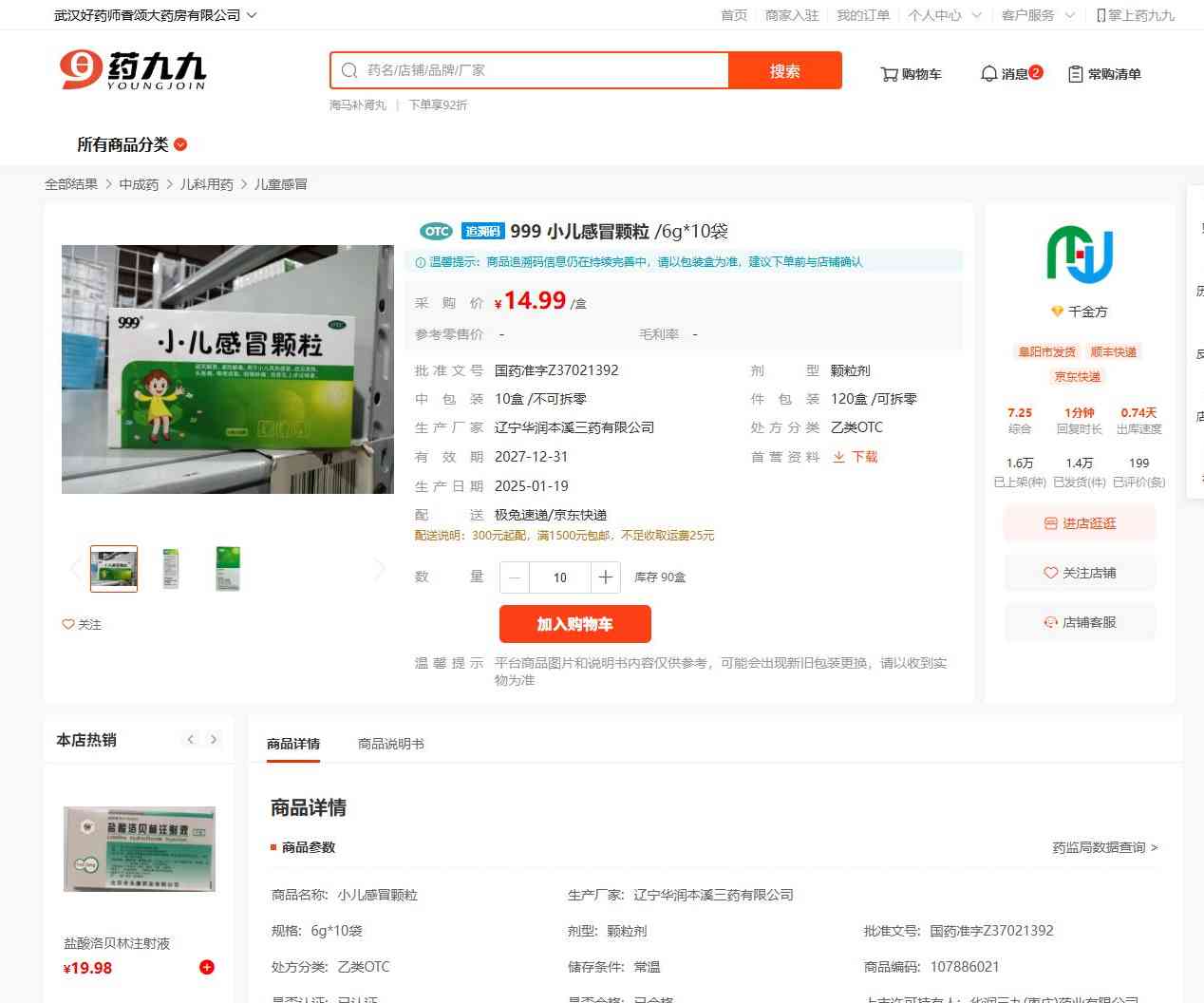This screenshot has width=1204, height=1003.
Task: Expand the 所有商品分类 category dropdown
Action: [132, 144]
